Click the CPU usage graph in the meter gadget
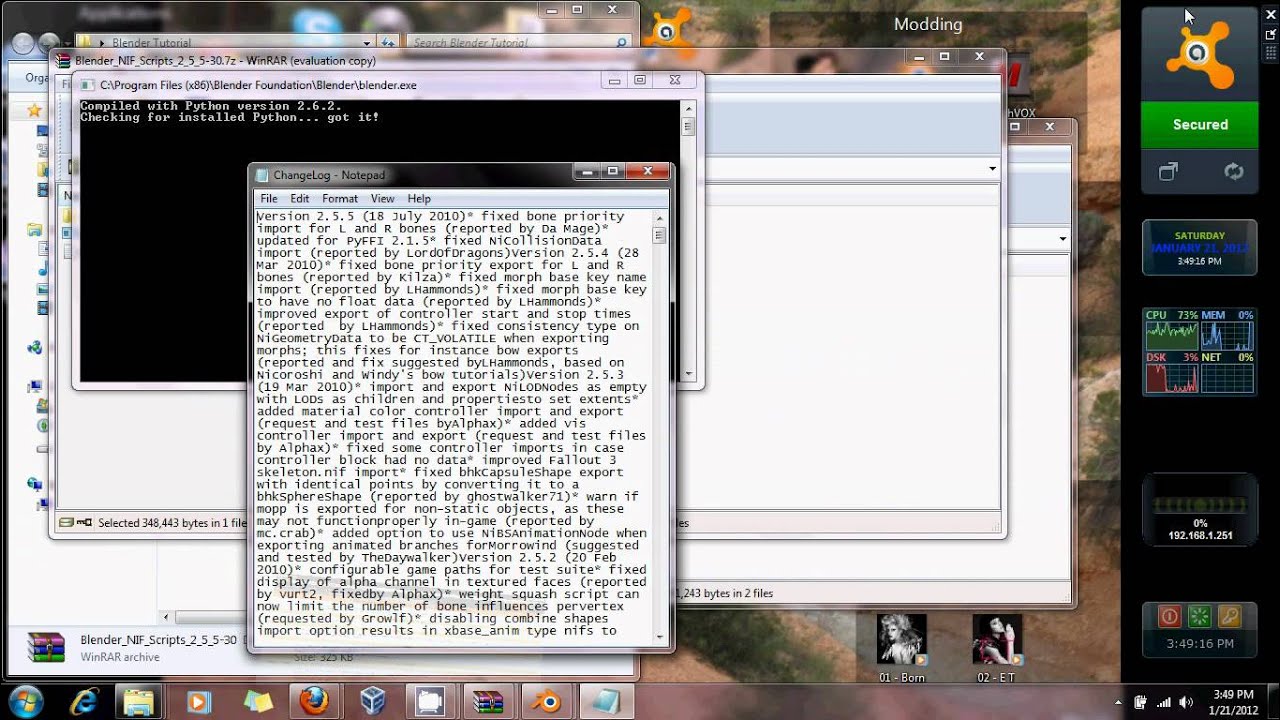 point(1171,336)
